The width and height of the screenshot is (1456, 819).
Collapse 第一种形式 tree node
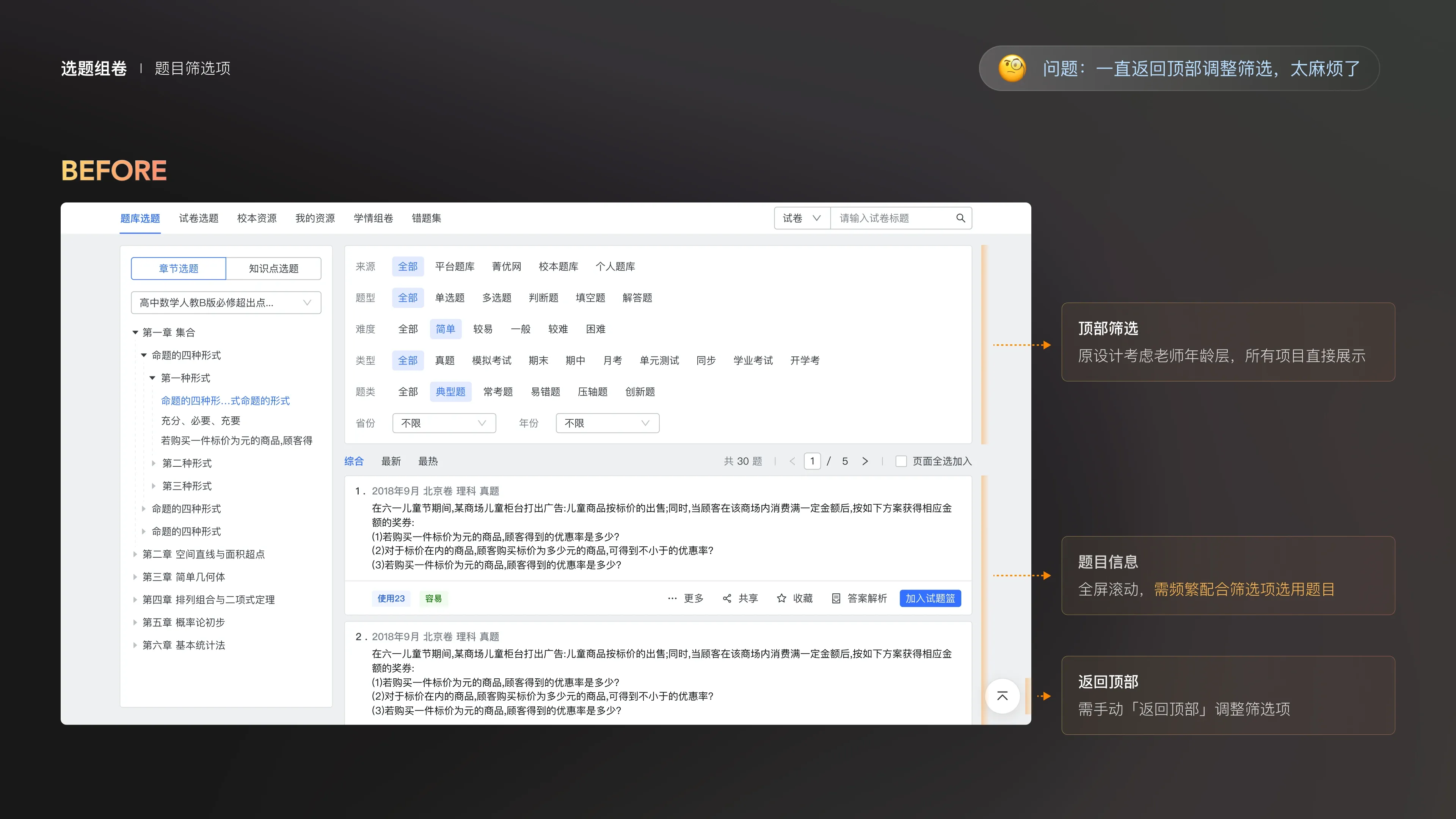tap(152, 378)
